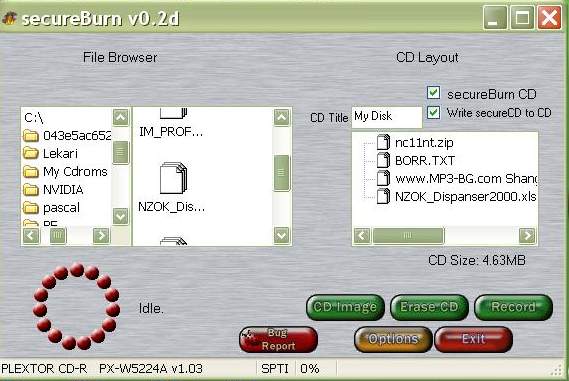569x381 pixels.
Task: Select the NZOK_Dis... file icon in browser
Action: point(173,178)
